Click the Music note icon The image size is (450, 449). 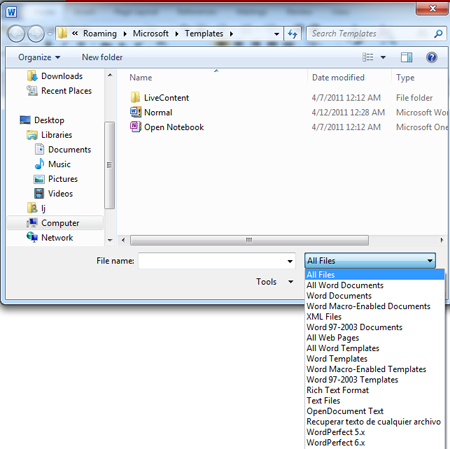coord(39,164)
